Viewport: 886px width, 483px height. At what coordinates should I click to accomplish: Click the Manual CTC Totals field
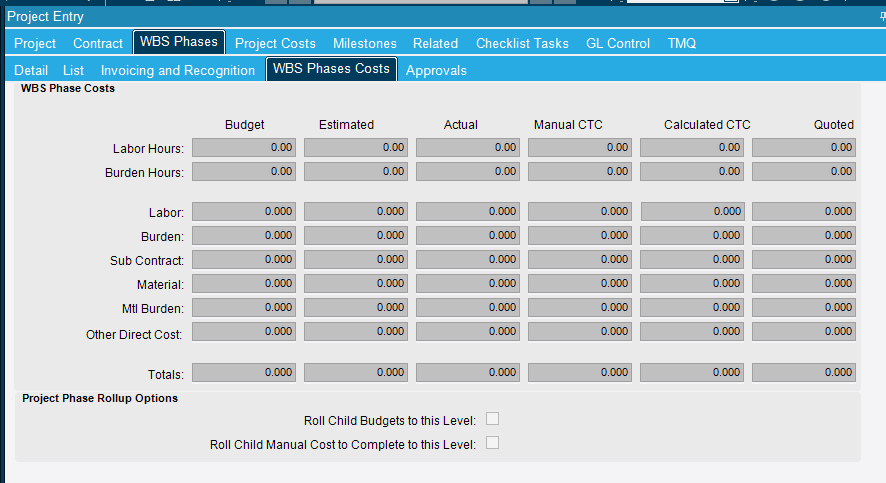(580, 372)
